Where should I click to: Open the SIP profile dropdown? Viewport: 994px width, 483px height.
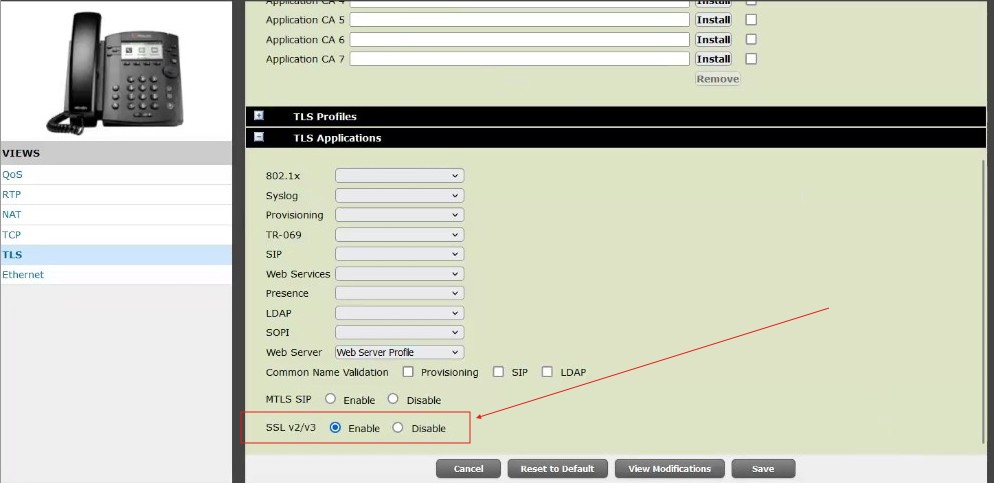coord(399,254)
